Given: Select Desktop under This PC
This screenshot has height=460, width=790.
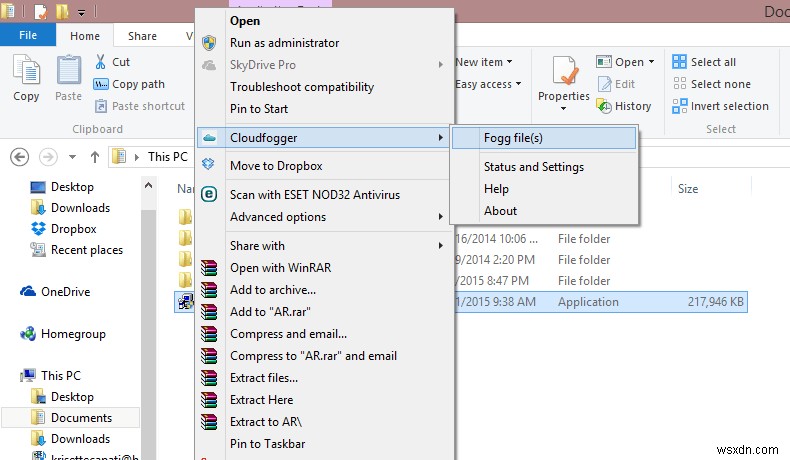Looking at the screenshot, I should (x=72, y=397).
